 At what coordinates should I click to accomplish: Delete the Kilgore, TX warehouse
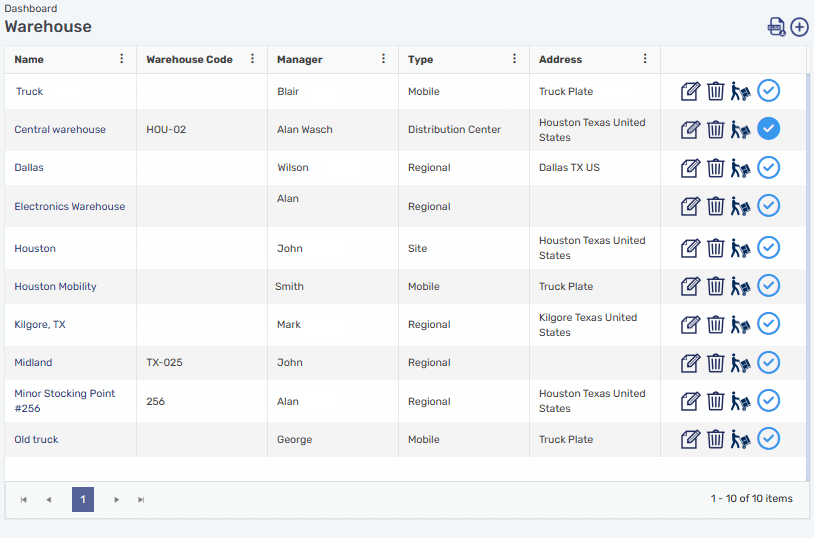[715, 325]
